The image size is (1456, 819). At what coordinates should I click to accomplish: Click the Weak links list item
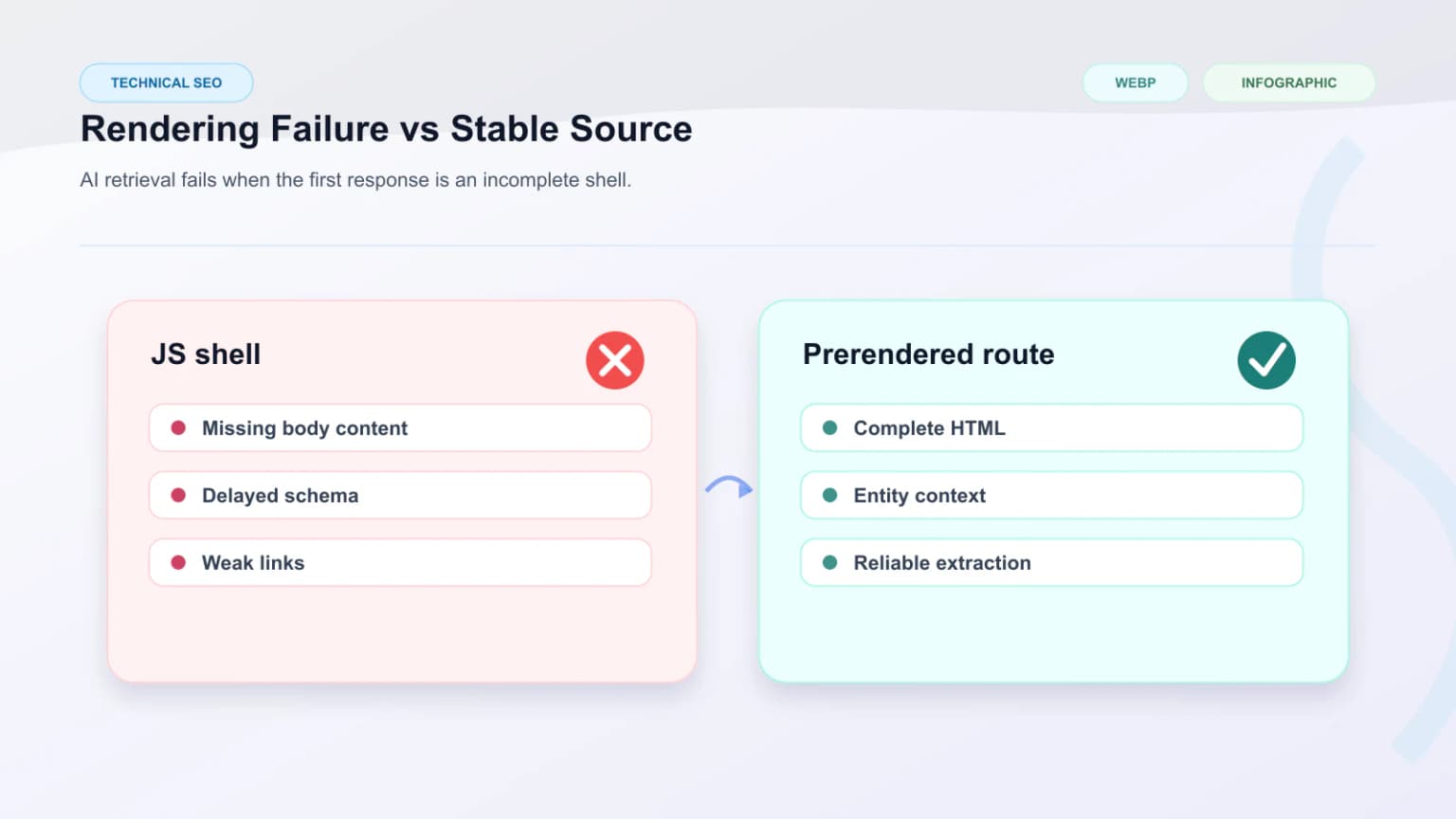[x=400, y=562]
